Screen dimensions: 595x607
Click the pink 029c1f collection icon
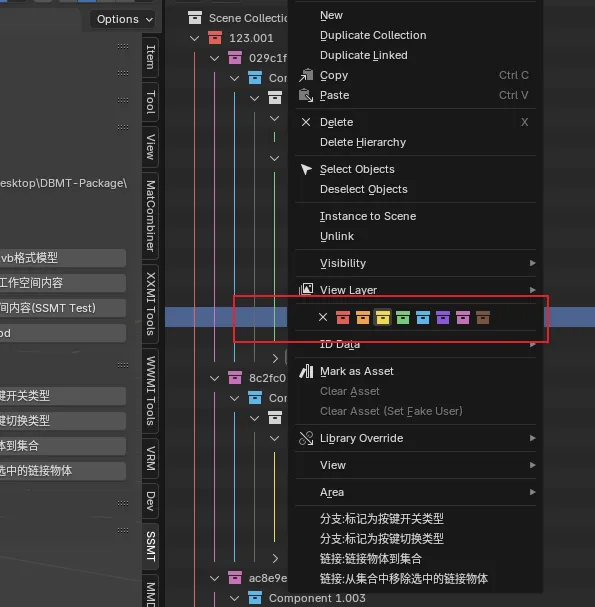pos(235,58)
